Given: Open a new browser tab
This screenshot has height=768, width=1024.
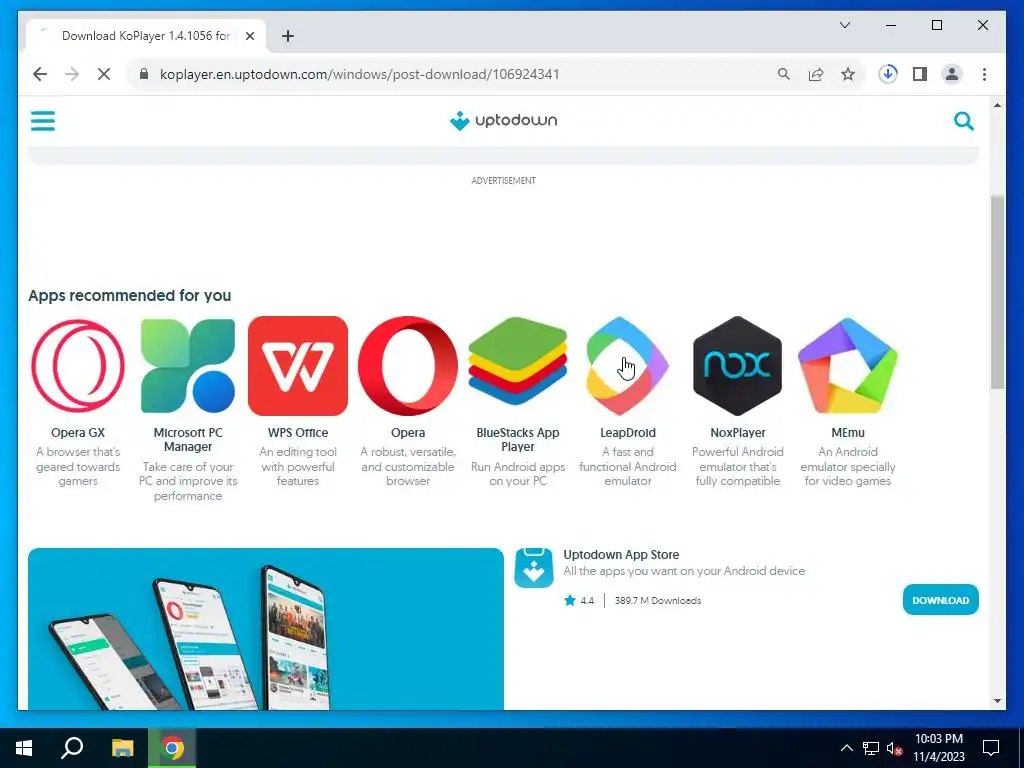Looking at the screenshot, I should pos(288,36).
